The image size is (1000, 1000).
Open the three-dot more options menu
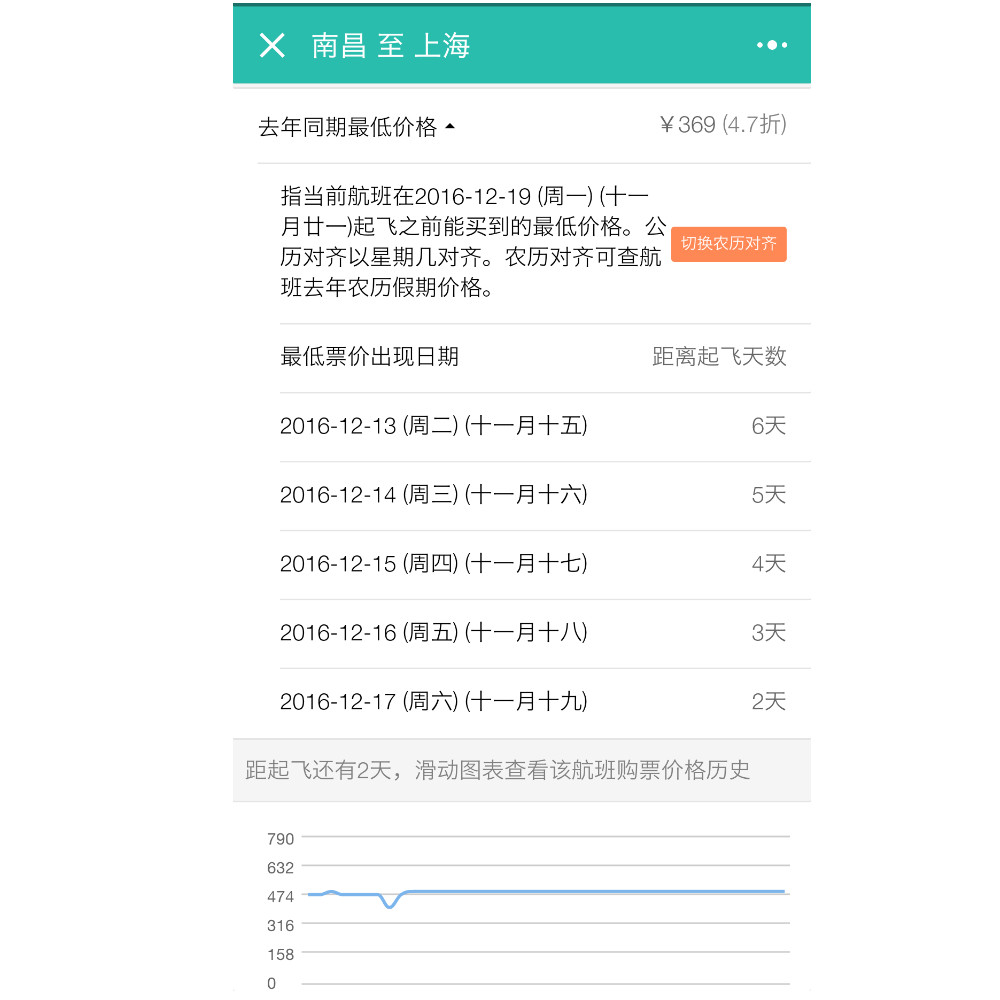772,46
